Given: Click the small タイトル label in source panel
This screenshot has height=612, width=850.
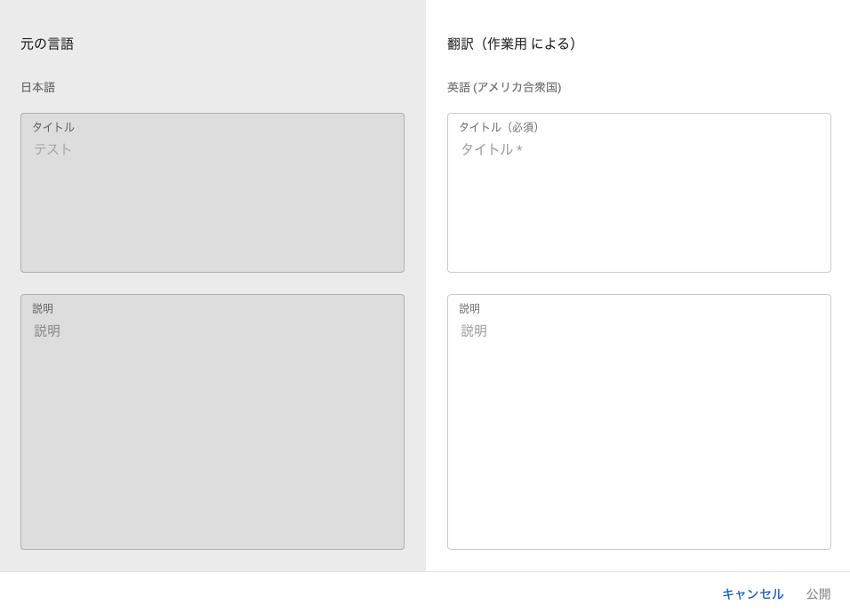Looking at the screenshot, I should coord(53,127).
